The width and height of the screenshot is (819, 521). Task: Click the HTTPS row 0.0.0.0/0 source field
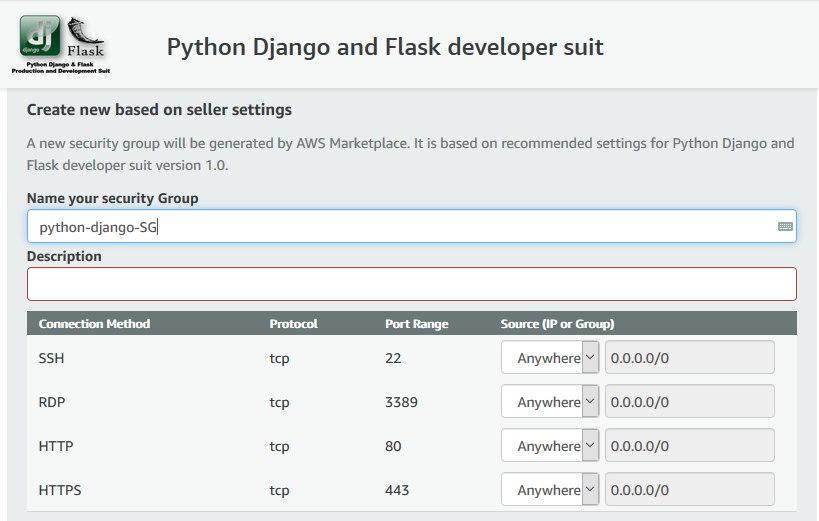689,489
